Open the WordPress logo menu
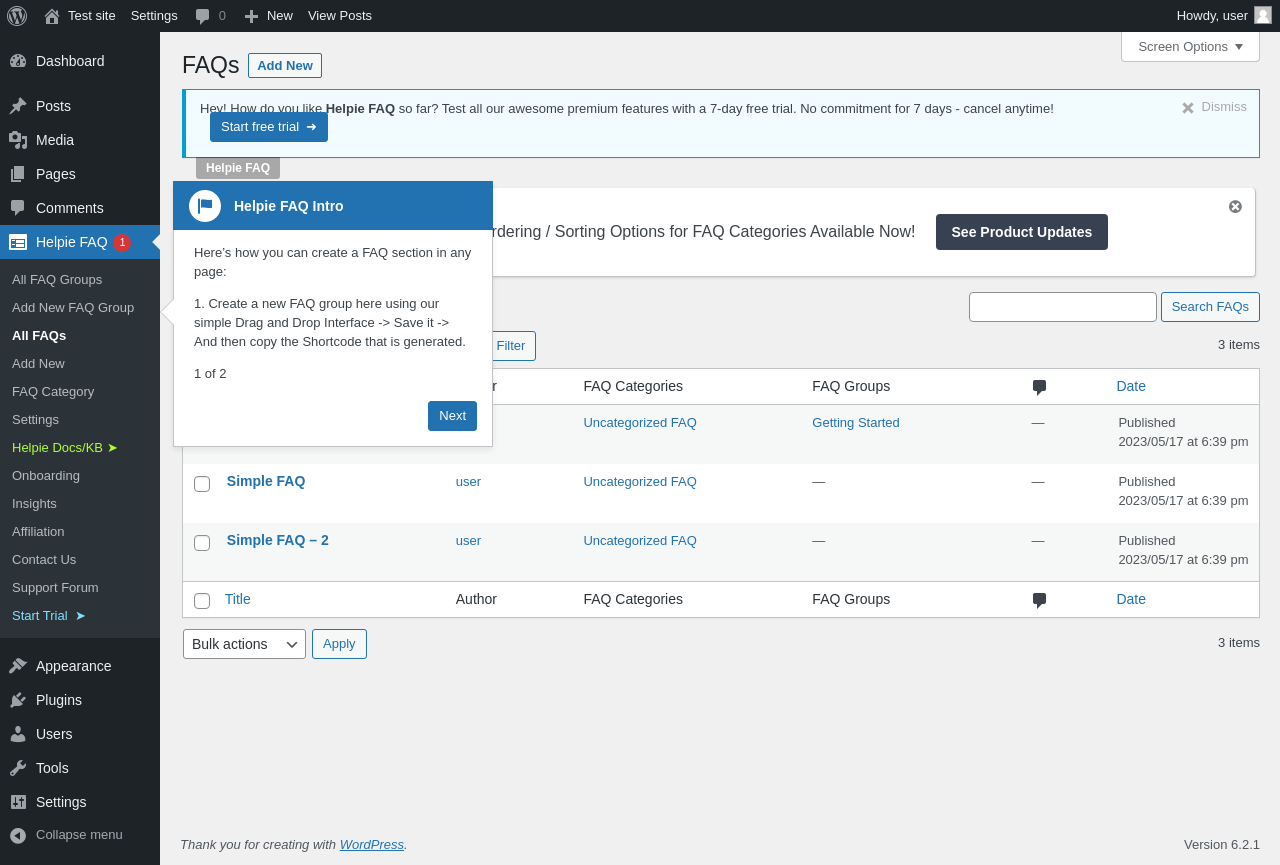1280x865 pixels. pyautogui.click(x=17, y=16)
